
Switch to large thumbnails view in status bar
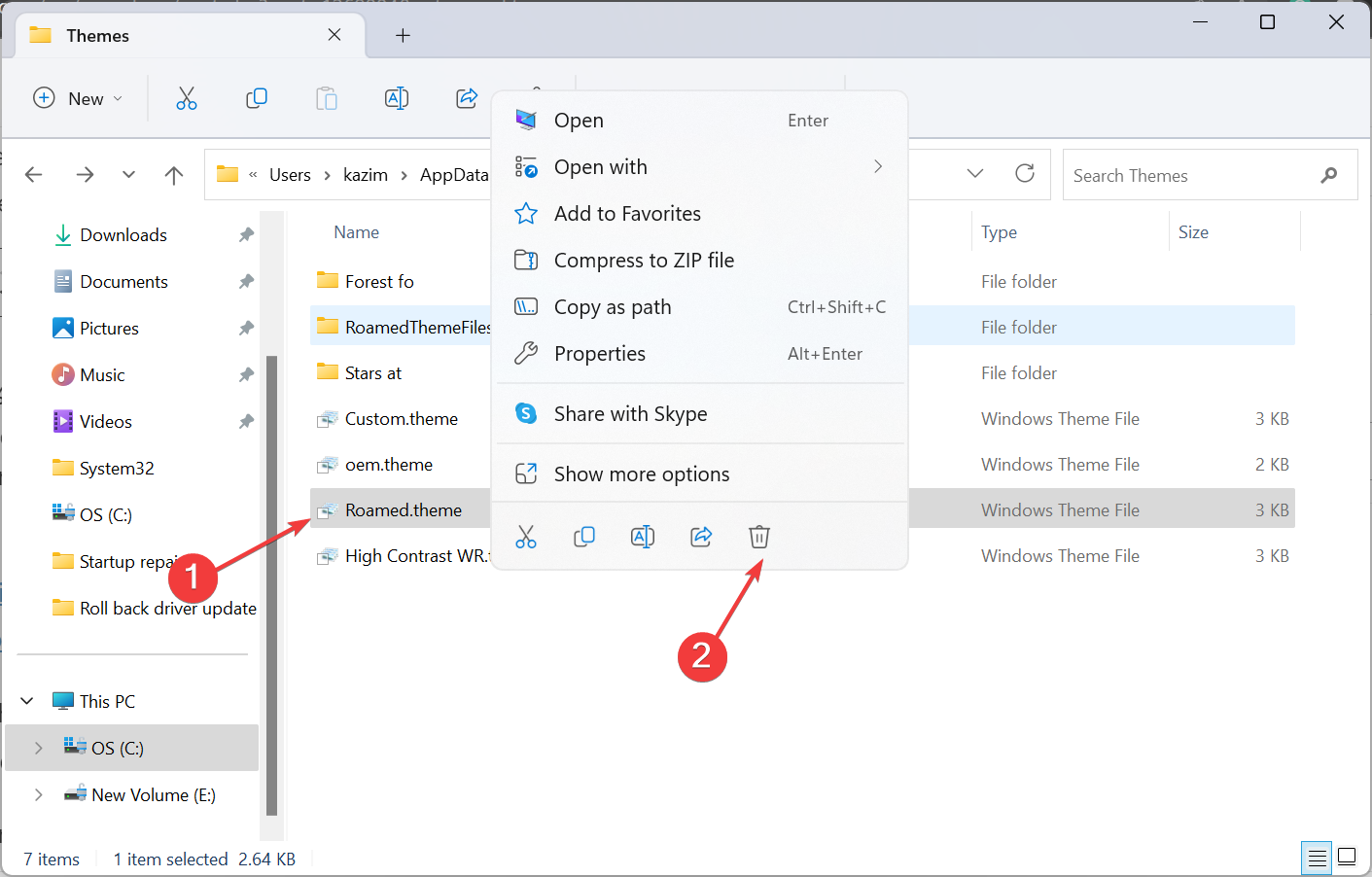coord(1347,858)
